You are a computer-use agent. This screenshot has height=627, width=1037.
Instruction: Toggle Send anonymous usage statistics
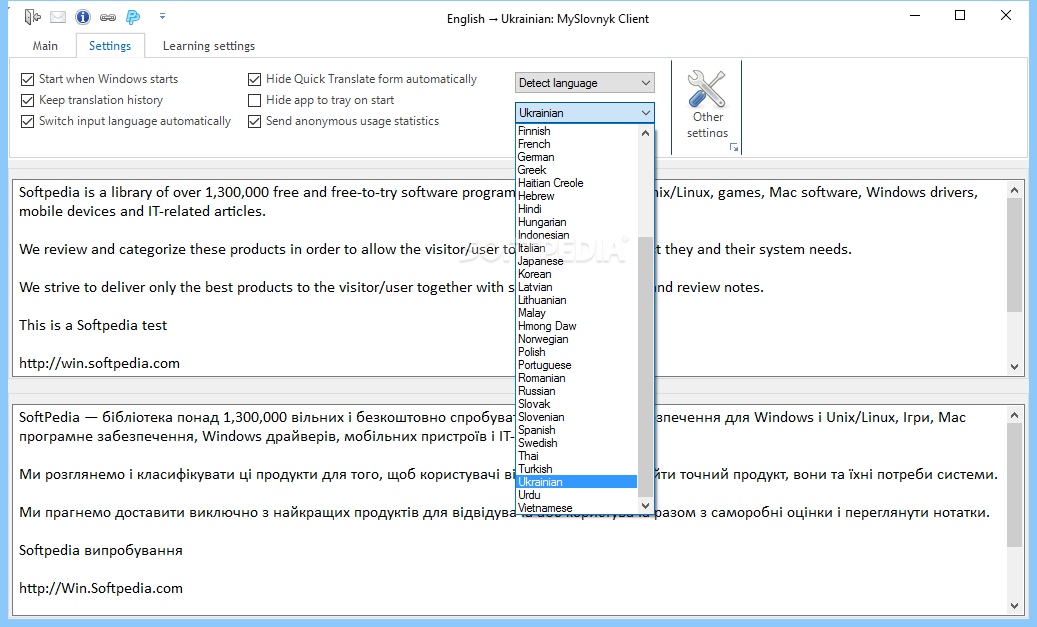[x=344, y=122]
